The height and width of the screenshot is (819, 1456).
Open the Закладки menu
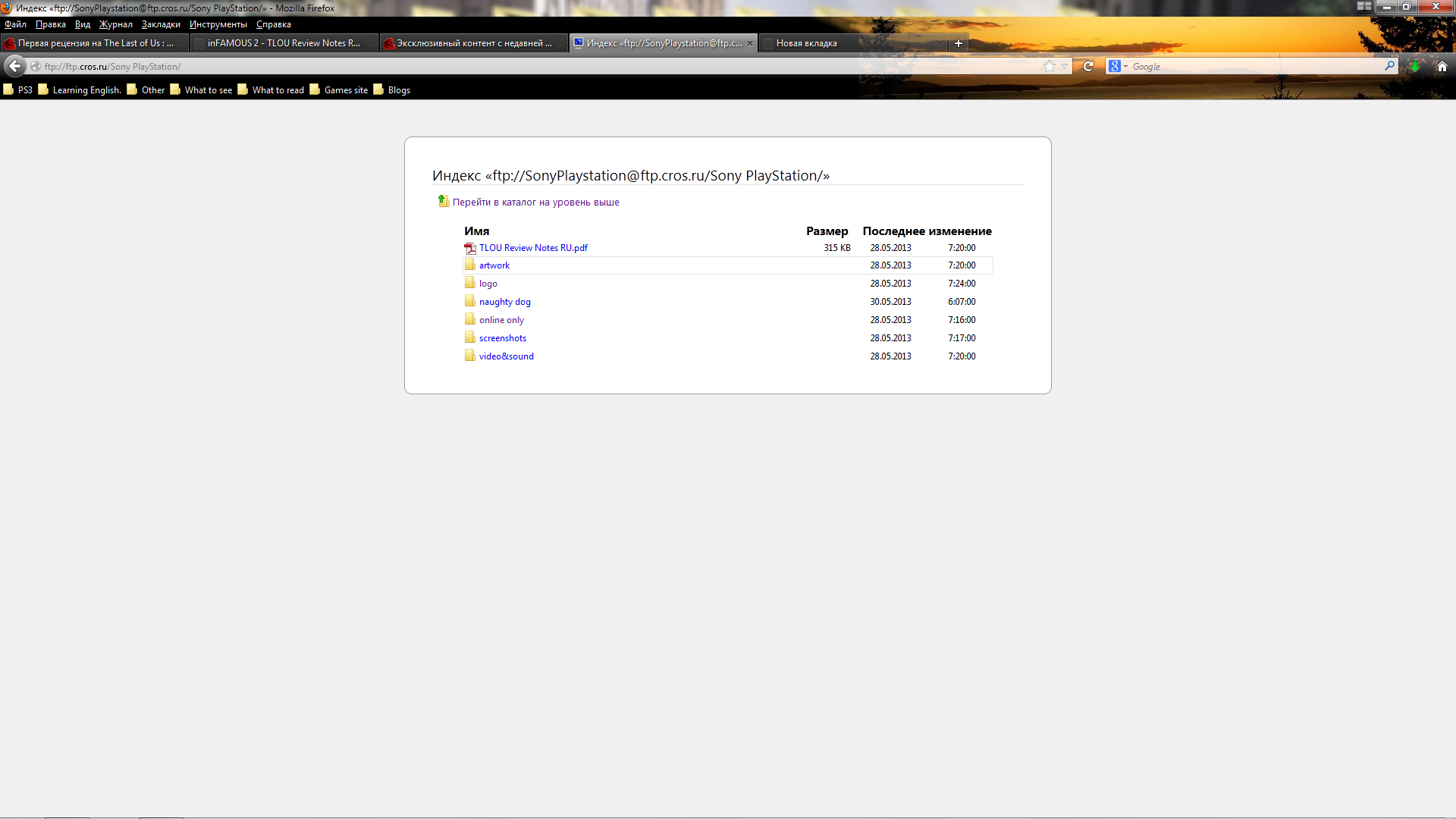pos(161,24)
